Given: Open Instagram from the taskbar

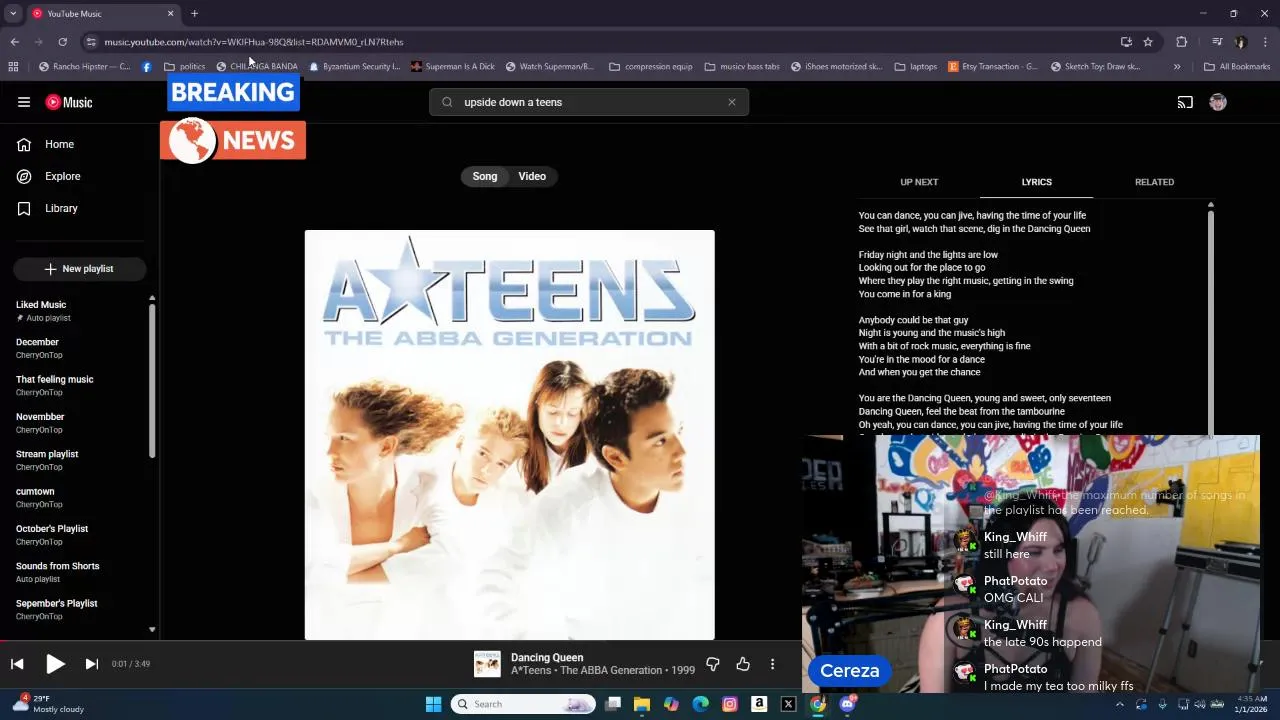Looking at the screenshot, I should coord(730,704).
